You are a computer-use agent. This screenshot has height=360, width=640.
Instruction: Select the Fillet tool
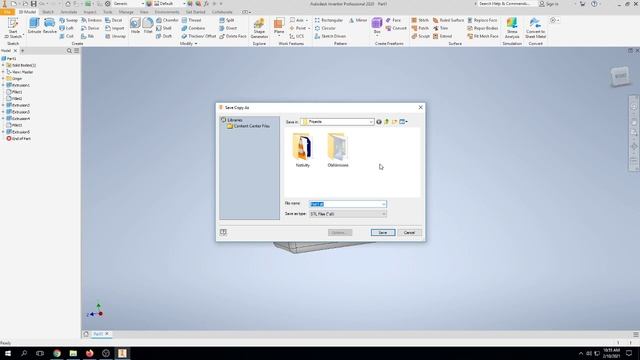(148, 26)
